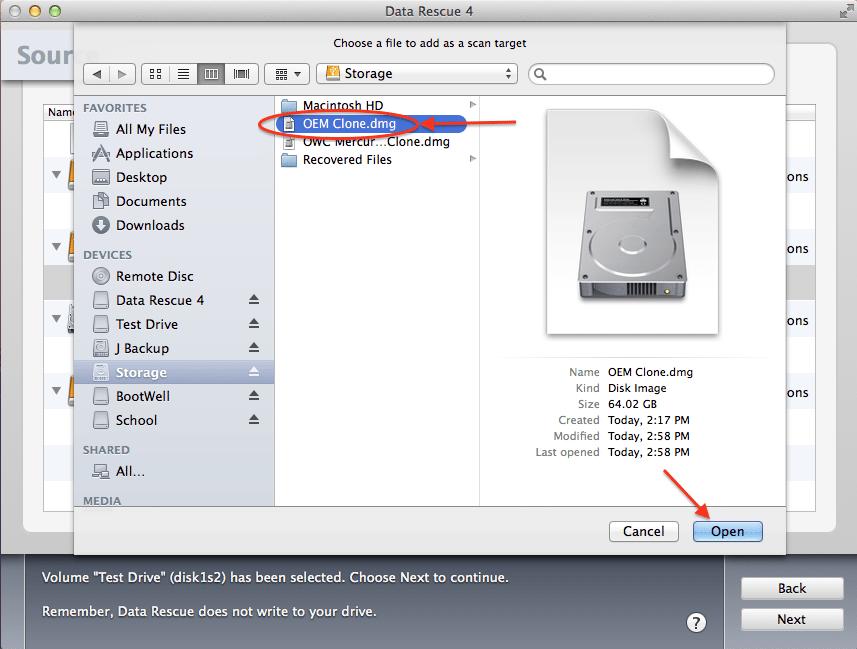
Task: Select the column view icon
Action: click(x=212, y=73)
